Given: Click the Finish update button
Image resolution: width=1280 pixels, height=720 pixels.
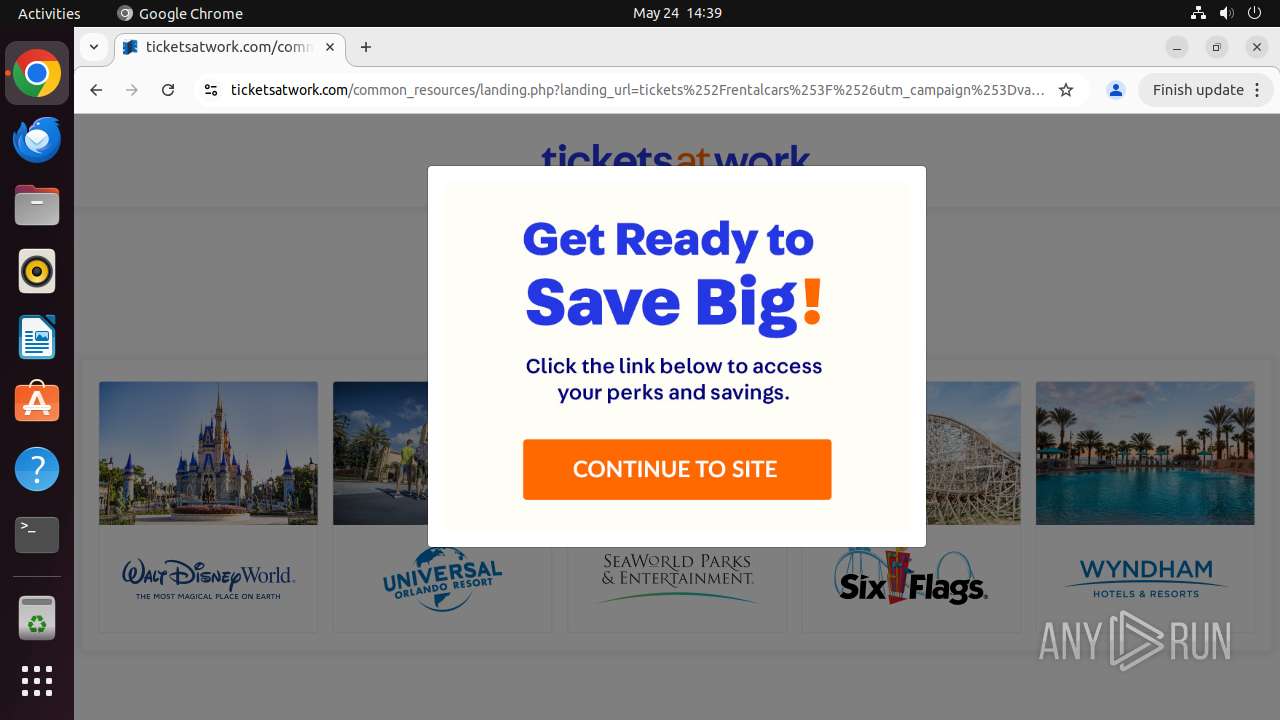Looking at the screenshot, I should pos(1198,90).
